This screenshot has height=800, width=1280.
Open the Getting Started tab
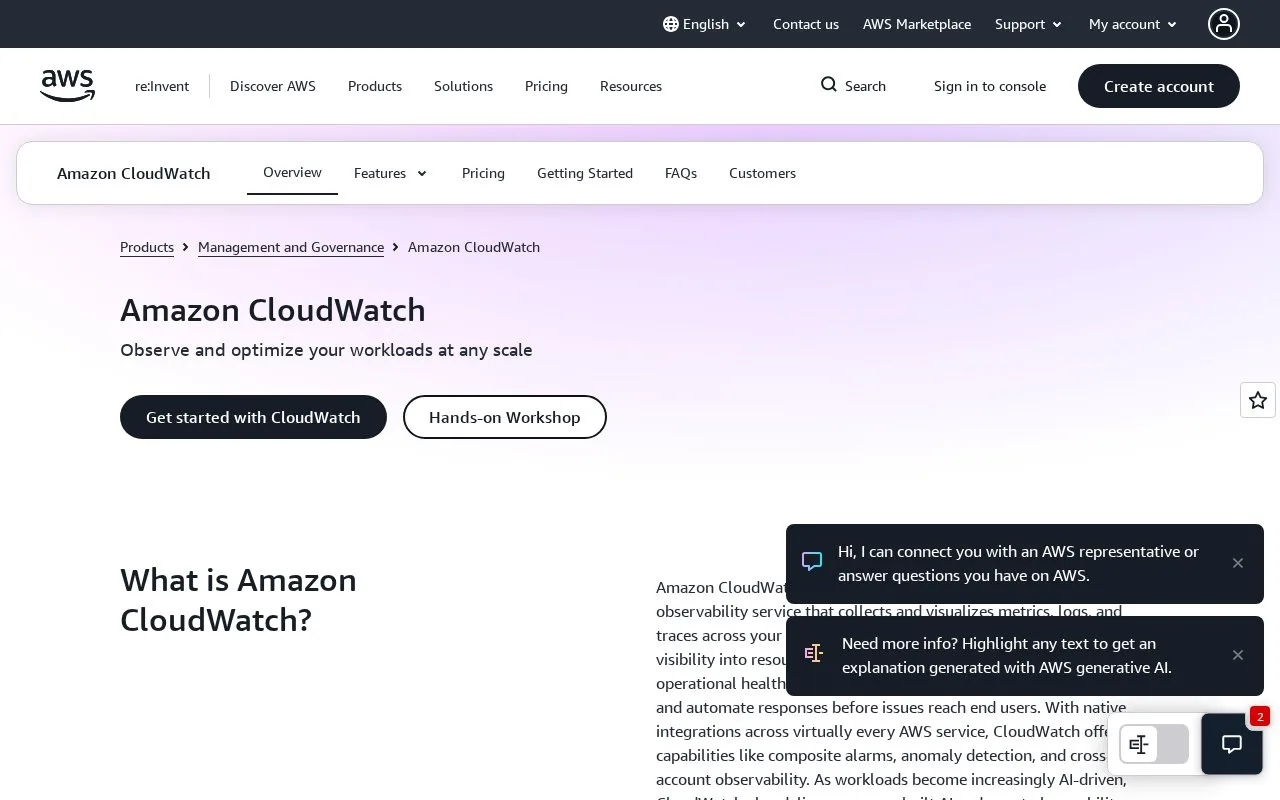tap(585, 173)
